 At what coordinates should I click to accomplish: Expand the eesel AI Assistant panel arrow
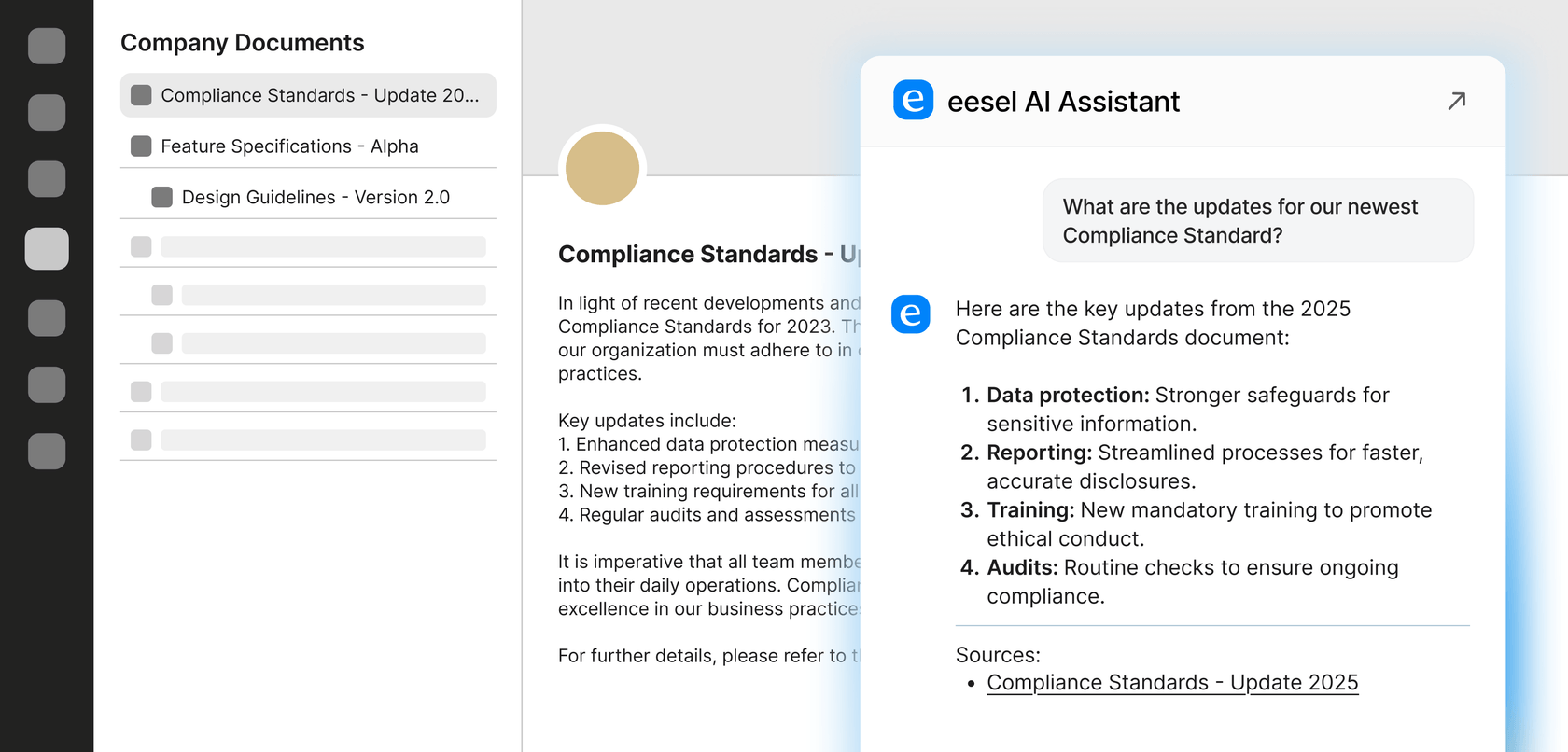1456,101
